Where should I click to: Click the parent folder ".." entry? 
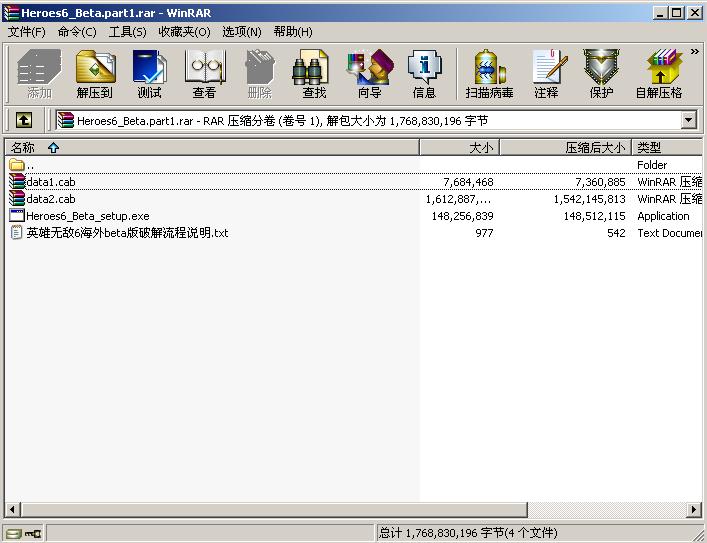coord(30,165)
